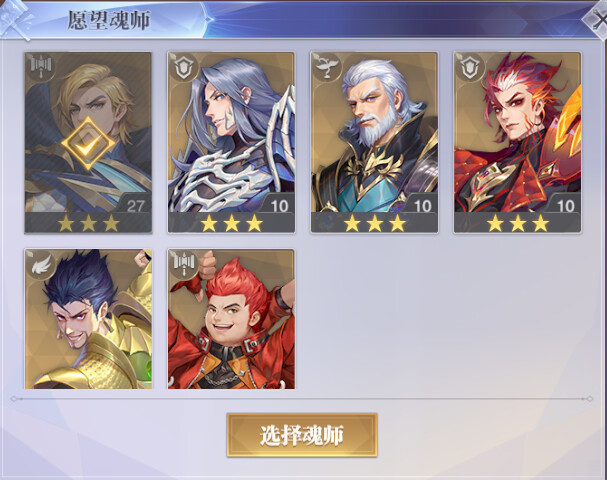Screen dimensions: 607x480
Task: Click weapon class icon on blonde hero card
Action: coord(41,68)
